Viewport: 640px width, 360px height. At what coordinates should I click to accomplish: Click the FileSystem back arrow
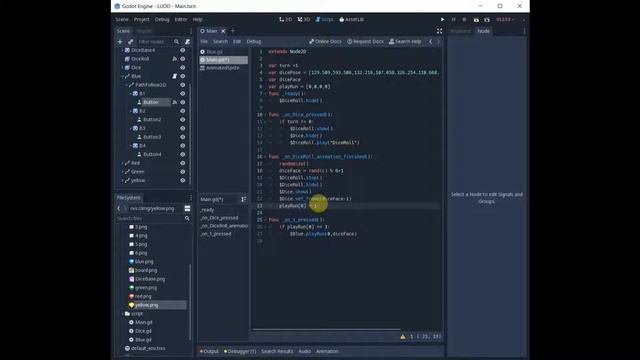(x=119, y=209)
